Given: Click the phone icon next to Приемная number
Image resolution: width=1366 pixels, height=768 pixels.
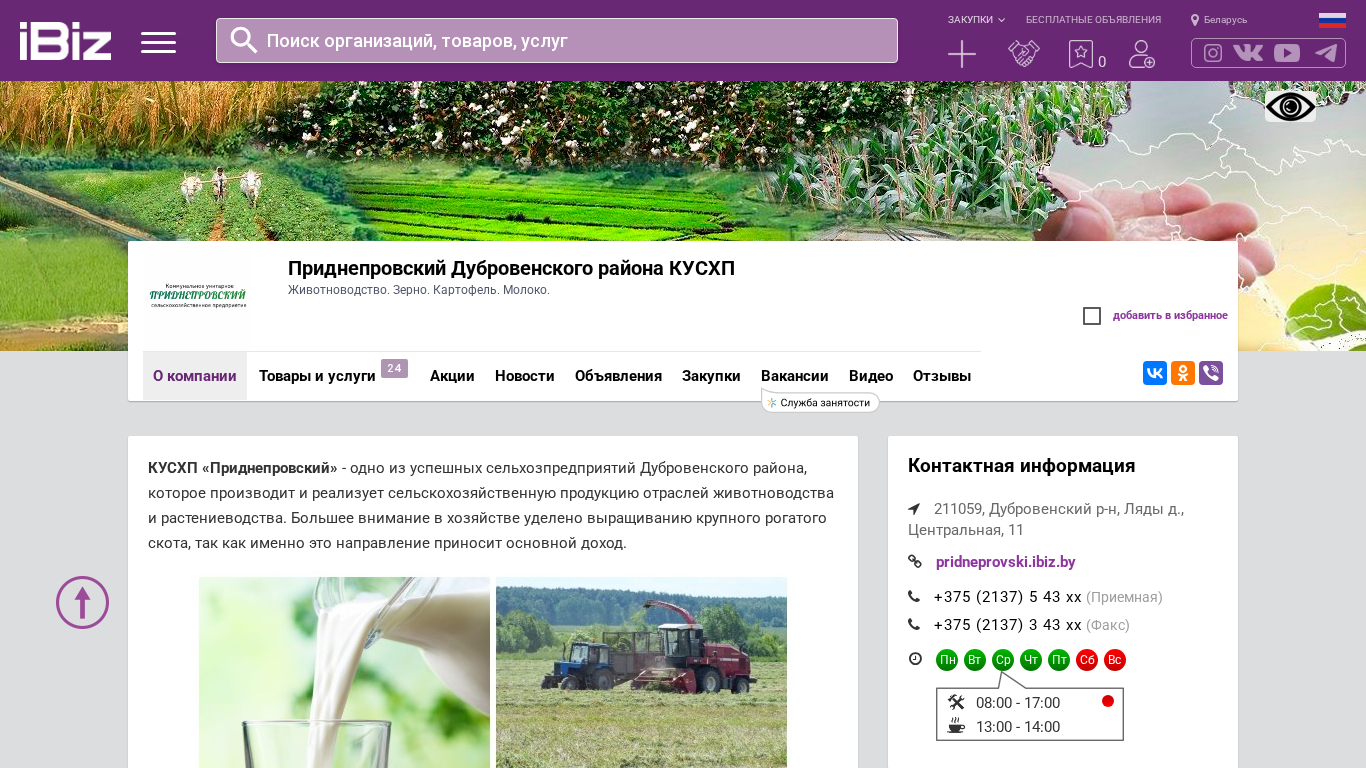Looking at the screenshot, I should (x=914, y=597).
